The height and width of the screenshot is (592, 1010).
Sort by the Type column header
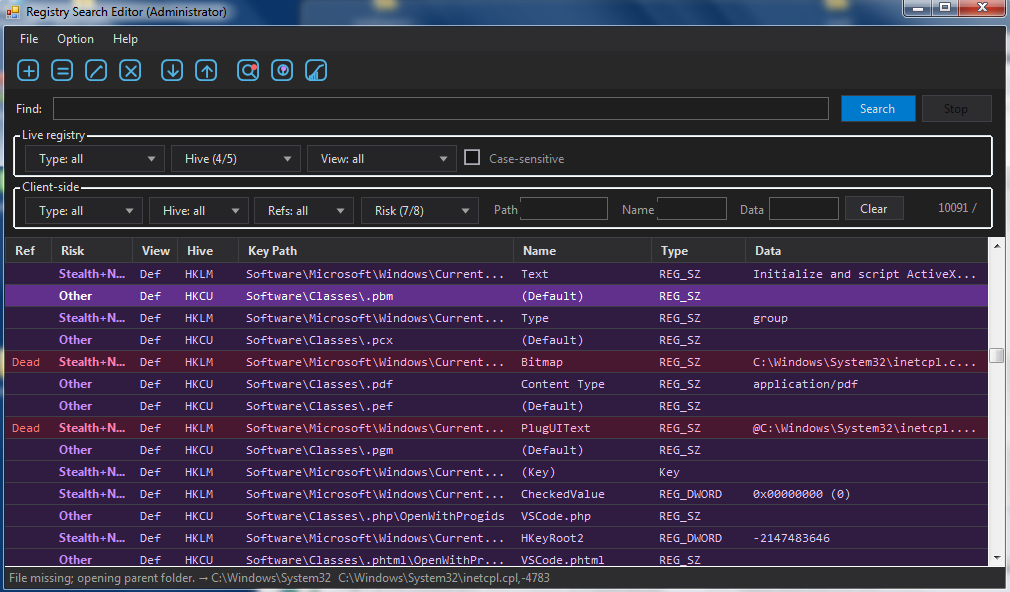(698, 251)
